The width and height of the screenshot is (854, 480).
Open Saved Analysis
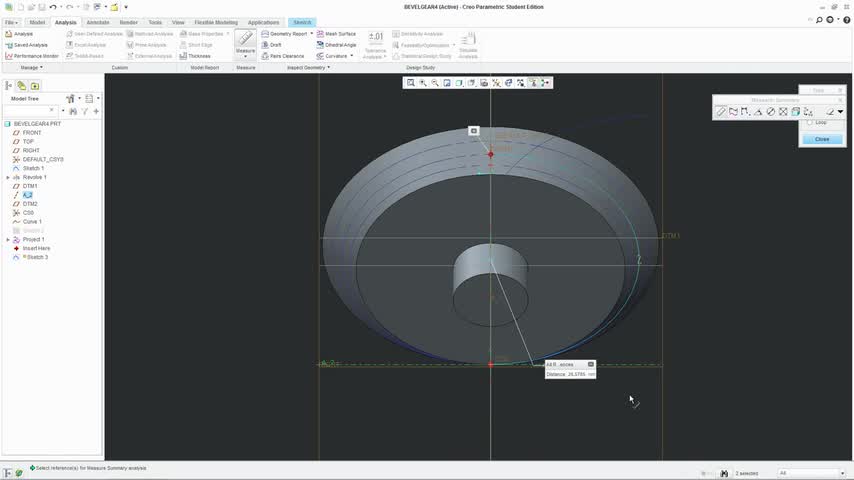click(x=26, y=45)
